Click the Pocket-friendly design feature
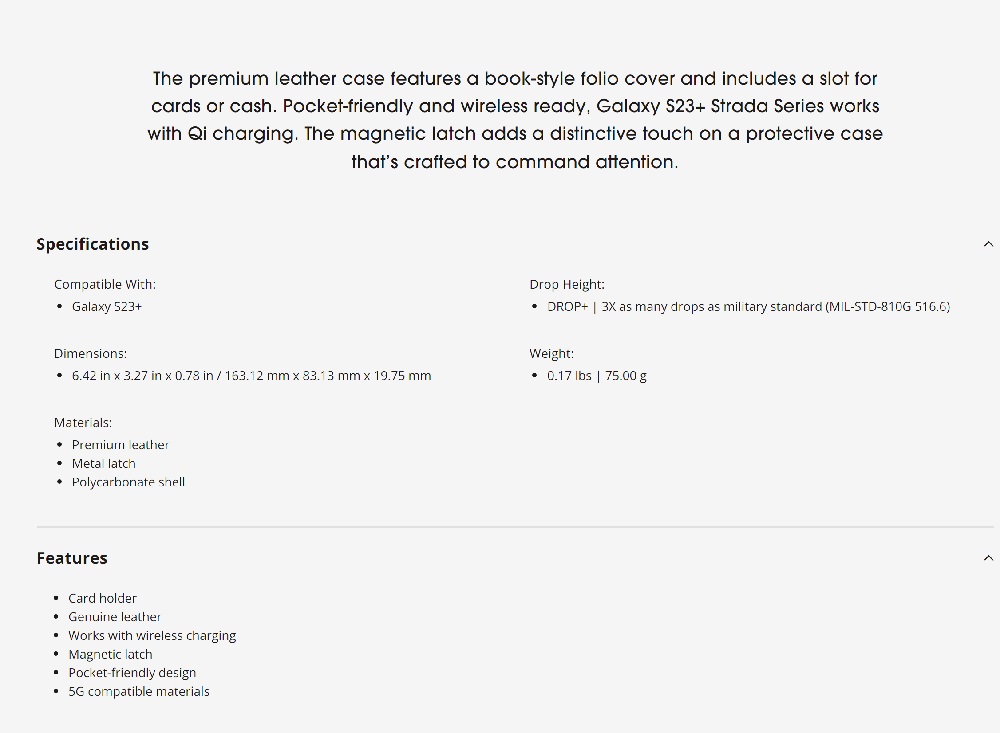 click(132, 673)
